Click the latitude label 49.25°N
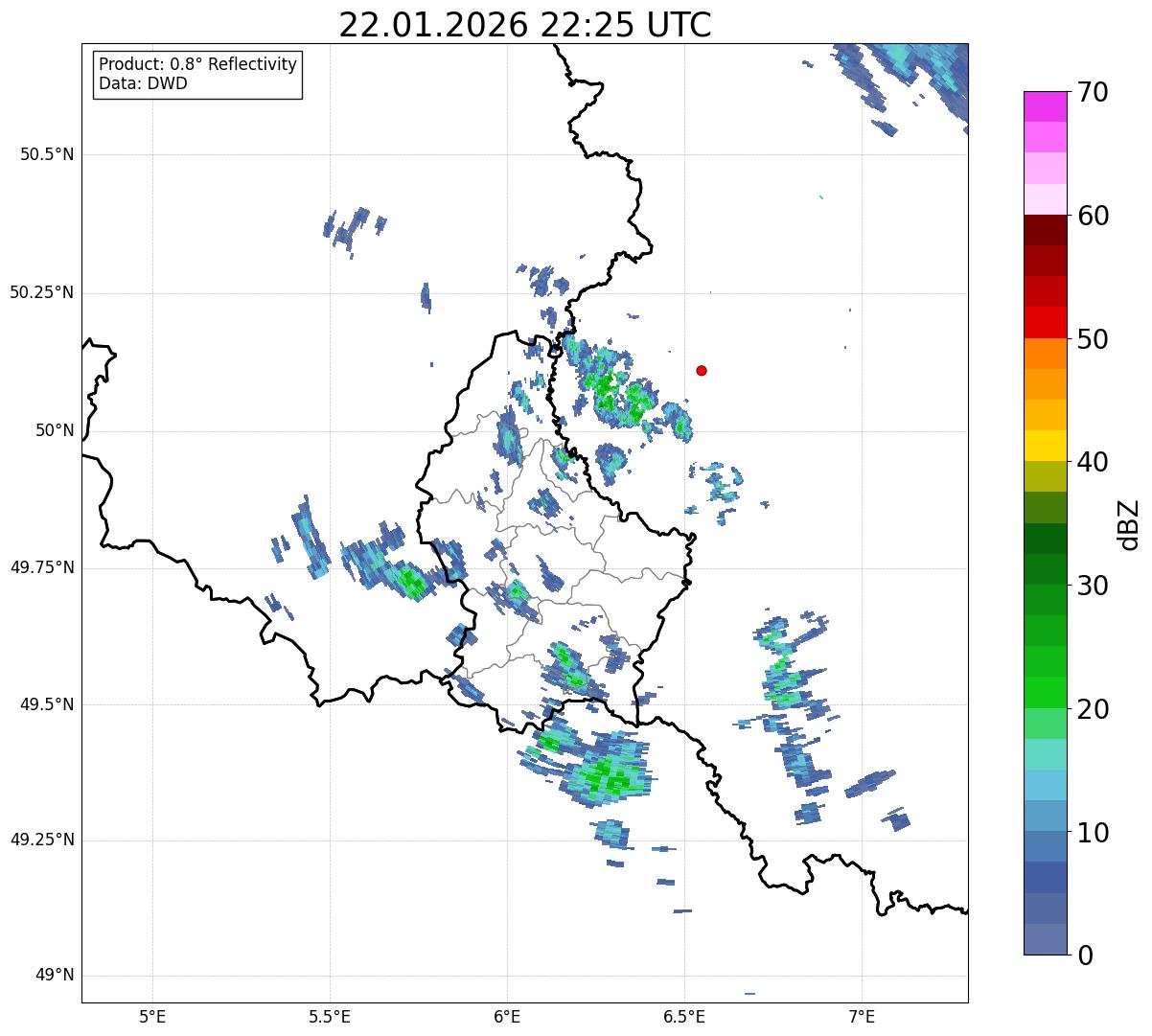Screen dimensions: 1152x1036 tap(41, 840)
